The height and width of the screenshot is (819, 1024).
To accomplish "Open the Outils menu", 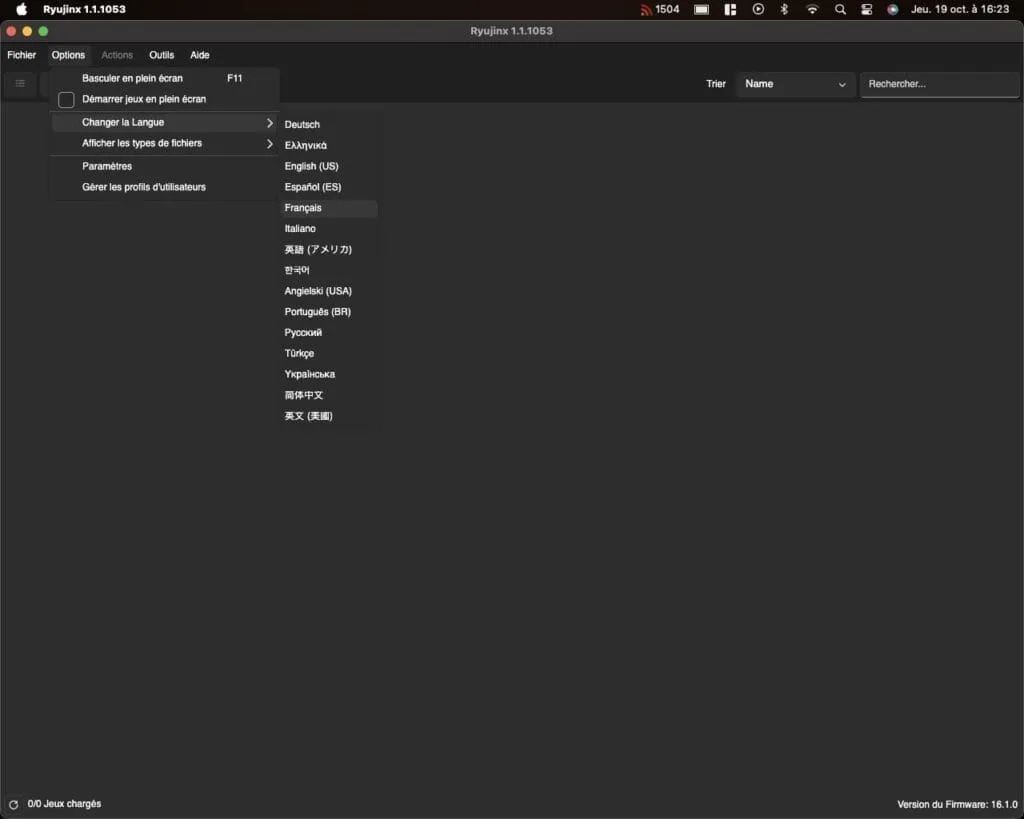I will (x=161, y=55).
